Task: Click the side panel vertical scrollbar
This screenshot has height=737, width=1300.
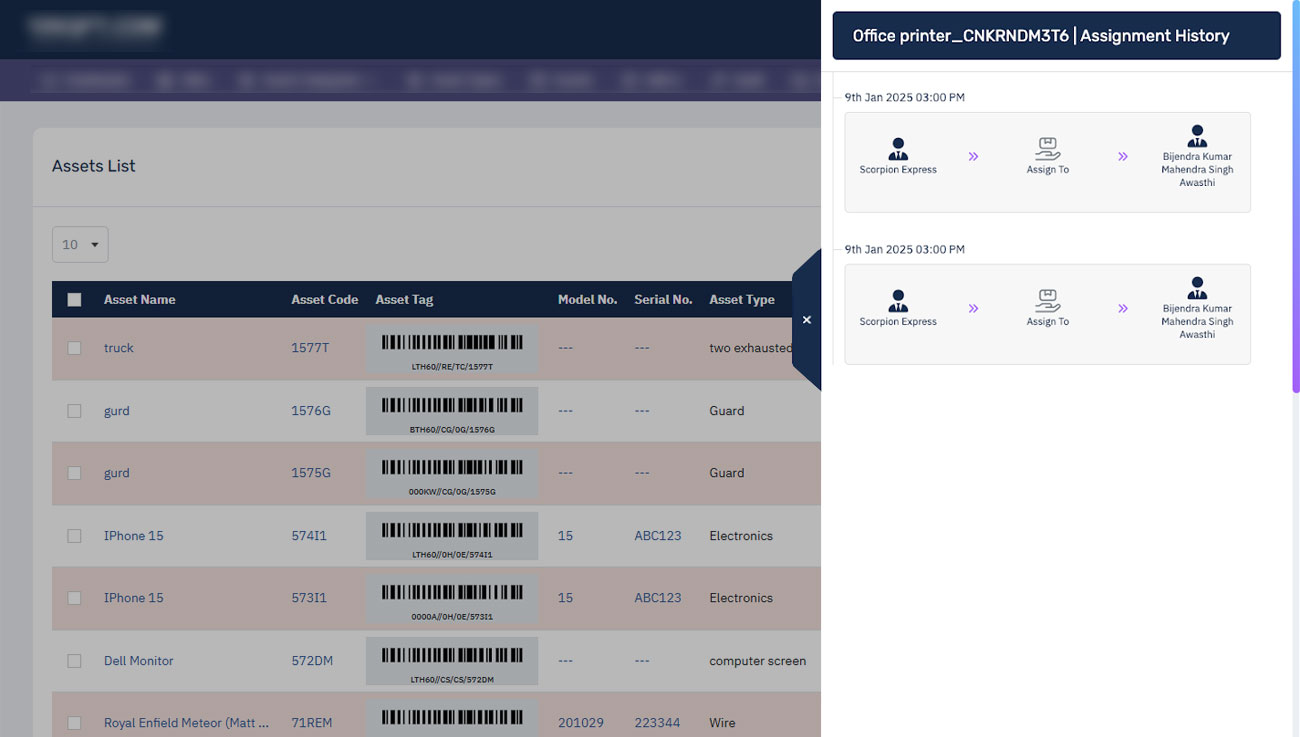Action: (1295, 200)
